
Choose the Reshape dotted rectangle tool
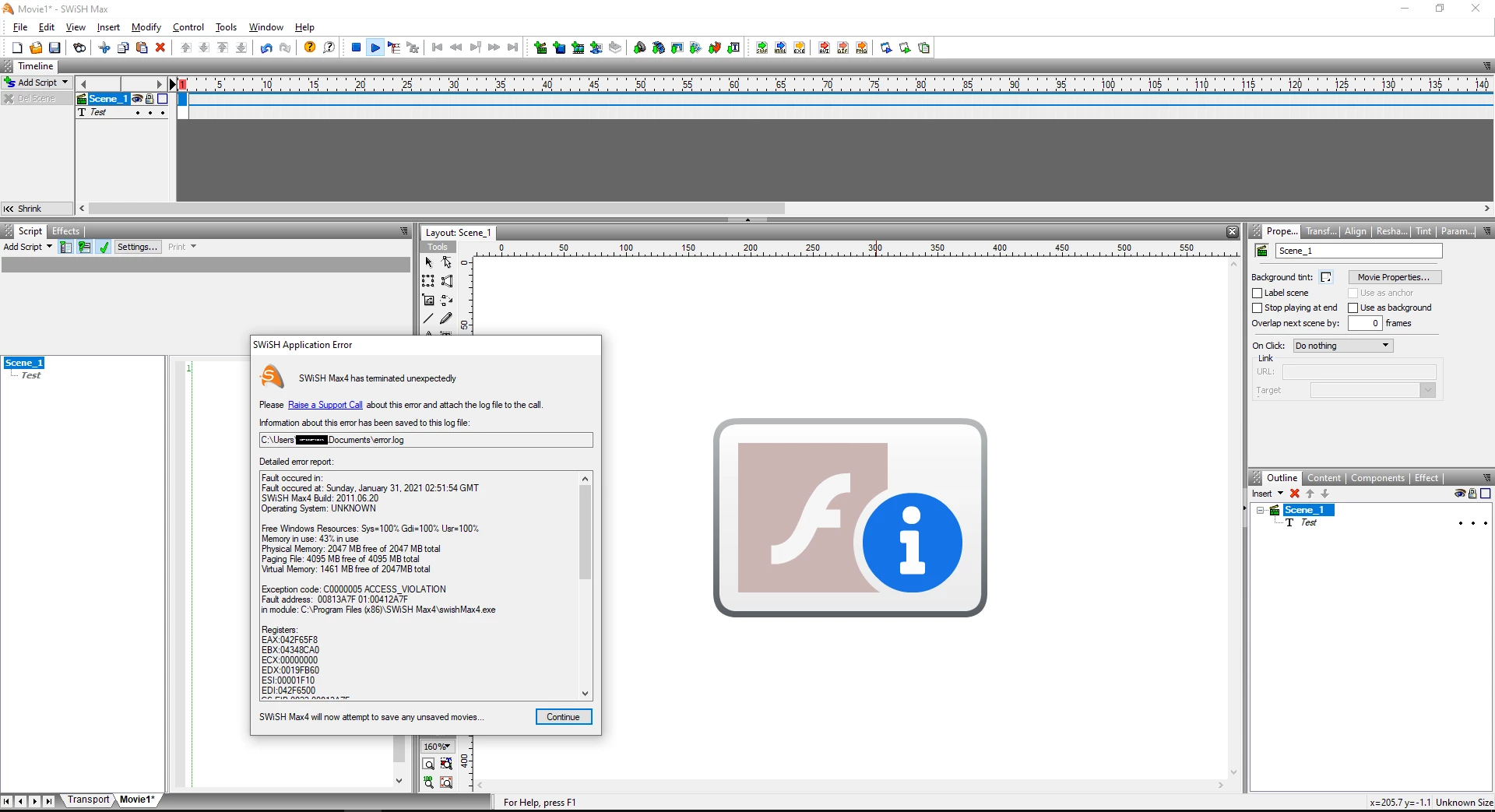pyautogui.click(x=428, y=281)
